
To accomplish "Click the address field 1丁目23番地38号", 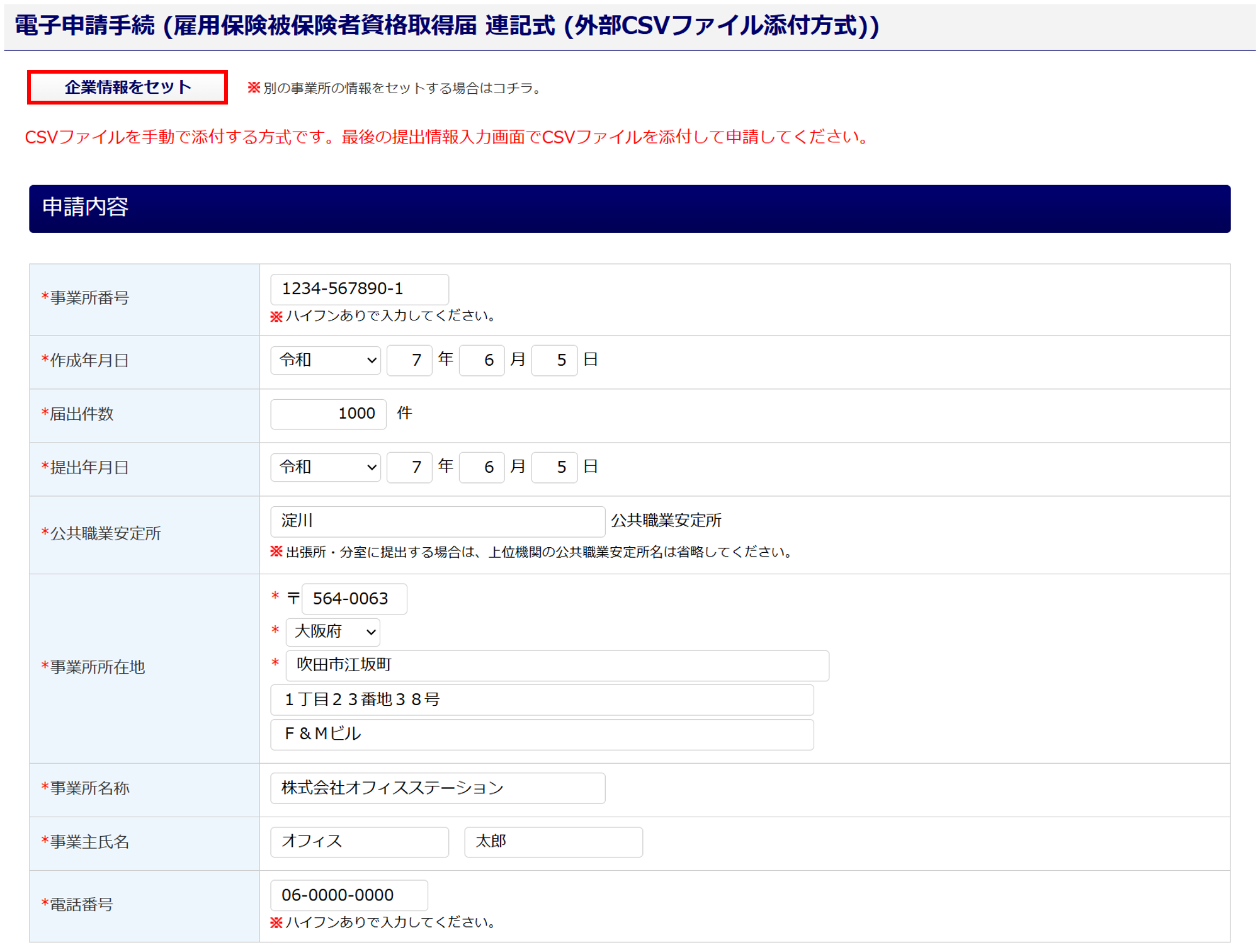I will [542, 700].
